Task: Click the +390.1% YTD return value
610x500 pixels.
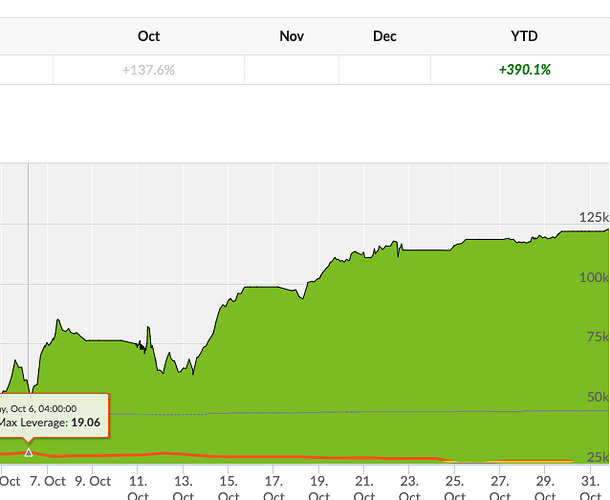Action: (x=524, y=70)
